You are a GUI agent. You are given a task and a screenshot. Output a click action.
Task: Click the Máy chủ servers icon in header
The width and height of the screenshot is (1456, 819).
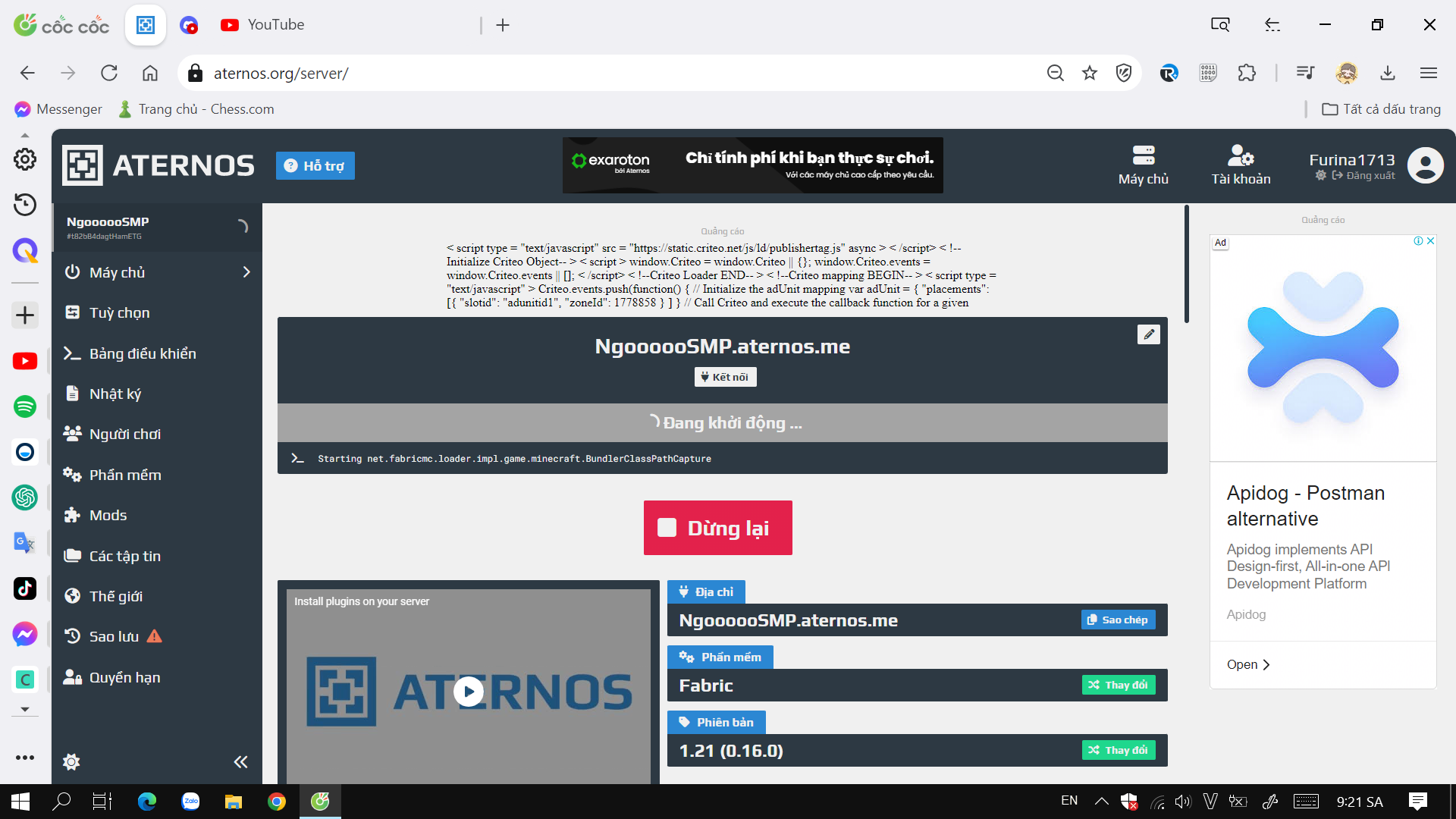point(1143,165)
